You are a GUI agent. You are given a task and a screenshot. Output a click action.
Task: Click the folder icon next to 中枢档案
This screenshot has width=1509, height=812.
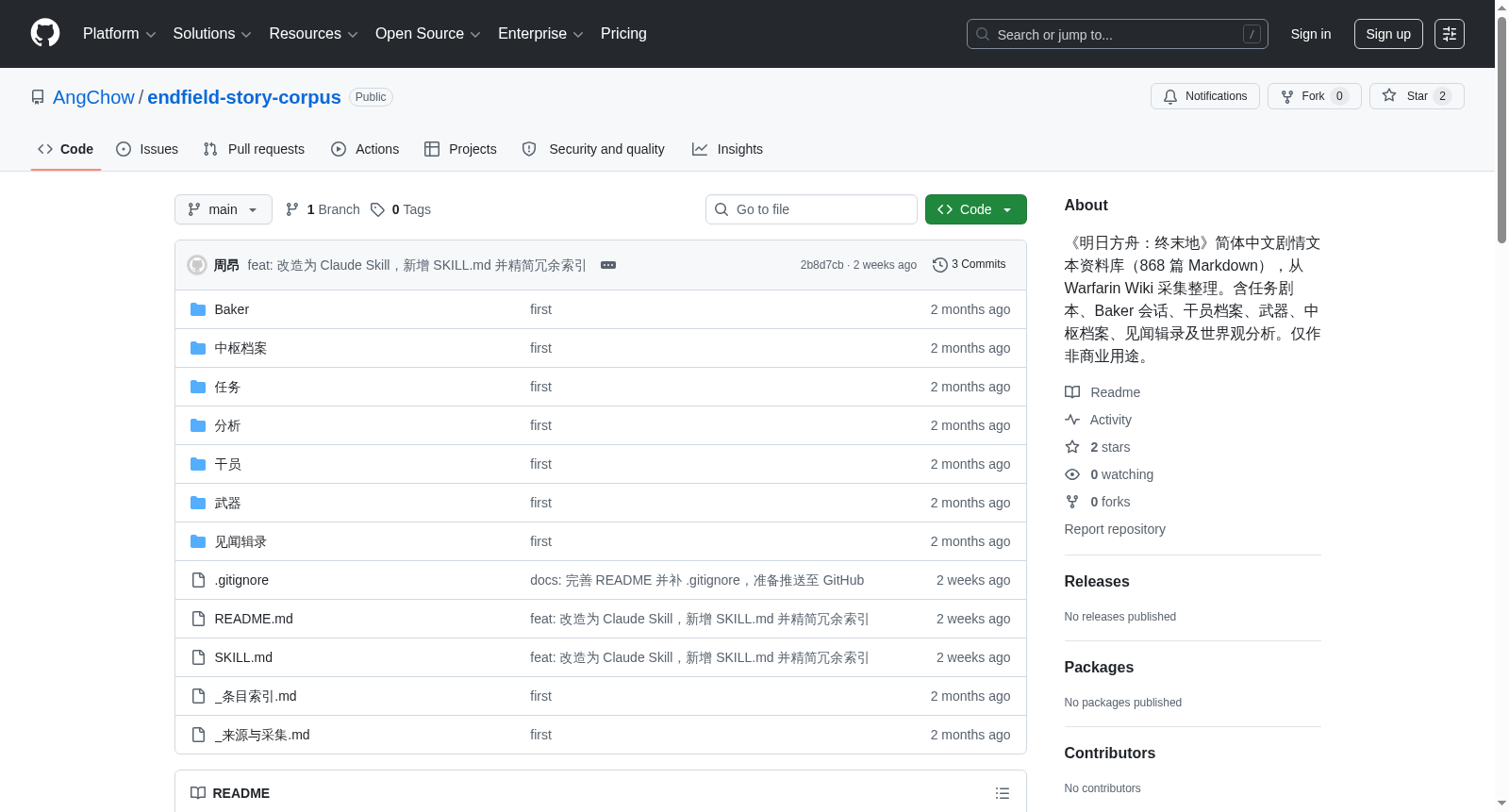(198, 348)
